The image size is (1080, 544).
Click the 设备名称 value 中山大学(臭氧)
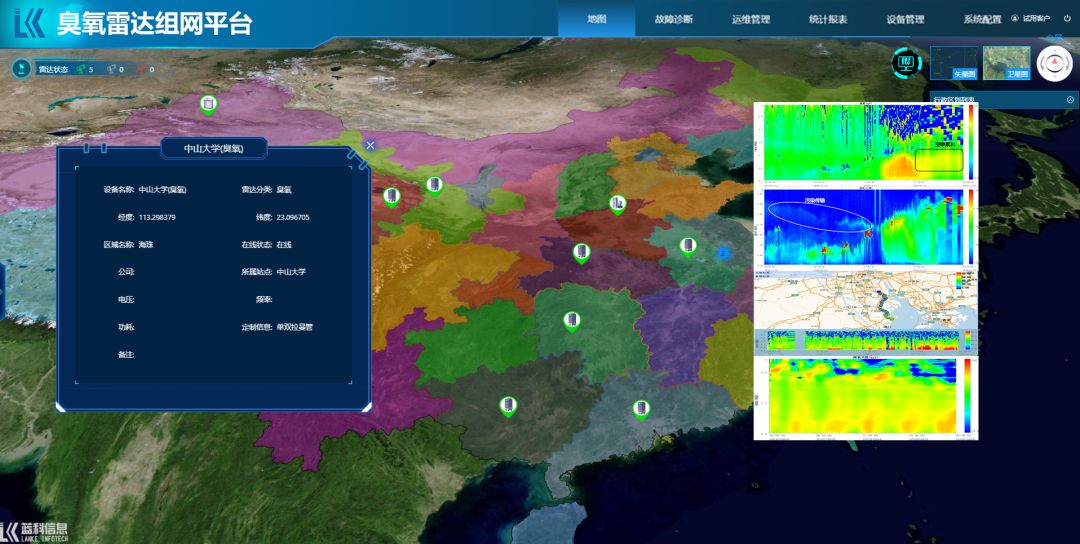click(163, 189)
